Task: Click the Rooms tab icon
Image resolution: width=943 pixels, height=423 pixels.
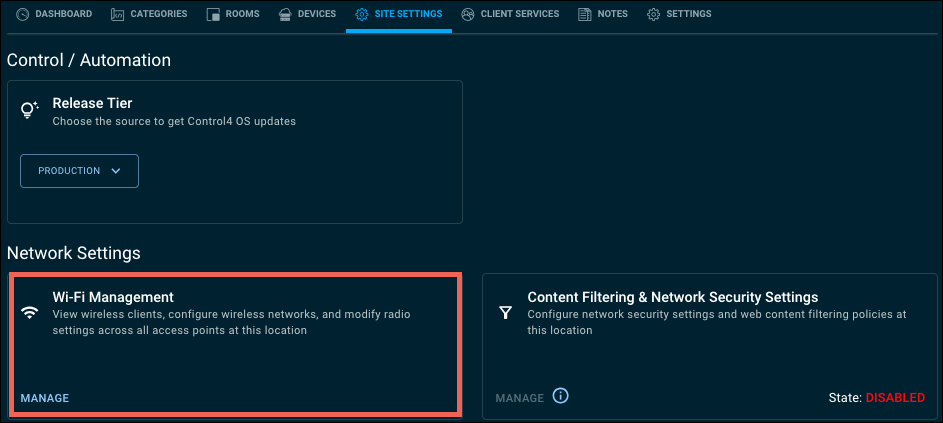Action: click(212, 15)
